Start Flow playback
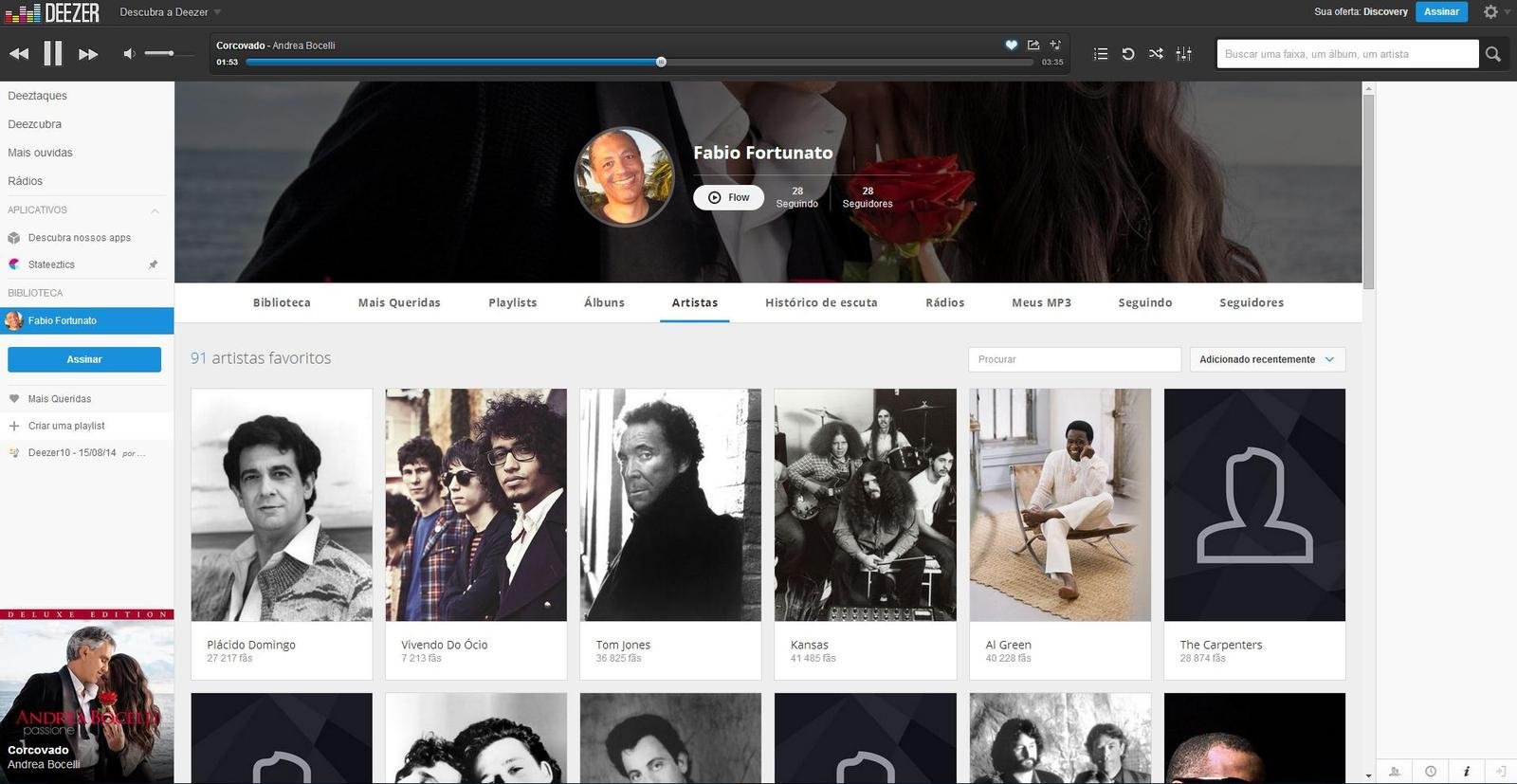The image size is (1517, 784). pos(728,197)
